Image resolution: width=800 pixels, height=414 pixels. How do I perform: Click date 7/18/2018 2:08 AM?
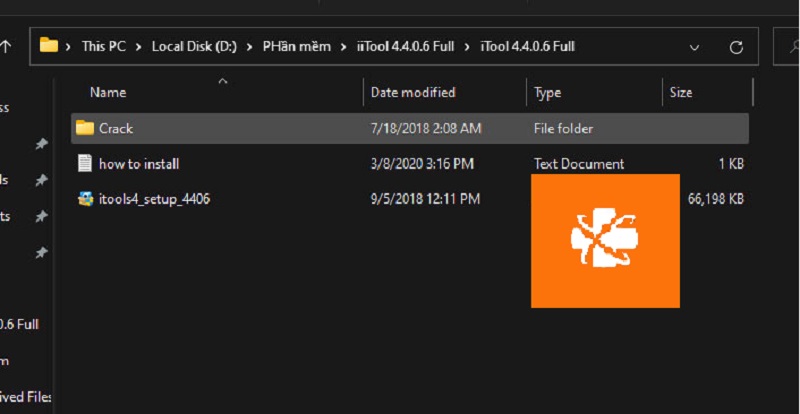[426, 128]
